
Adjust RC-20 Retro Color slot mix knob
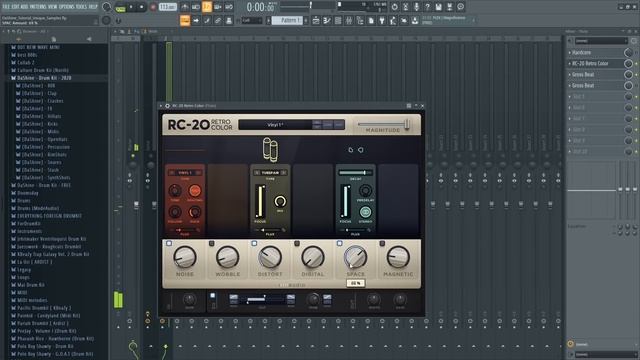click(x=628, y=64)
